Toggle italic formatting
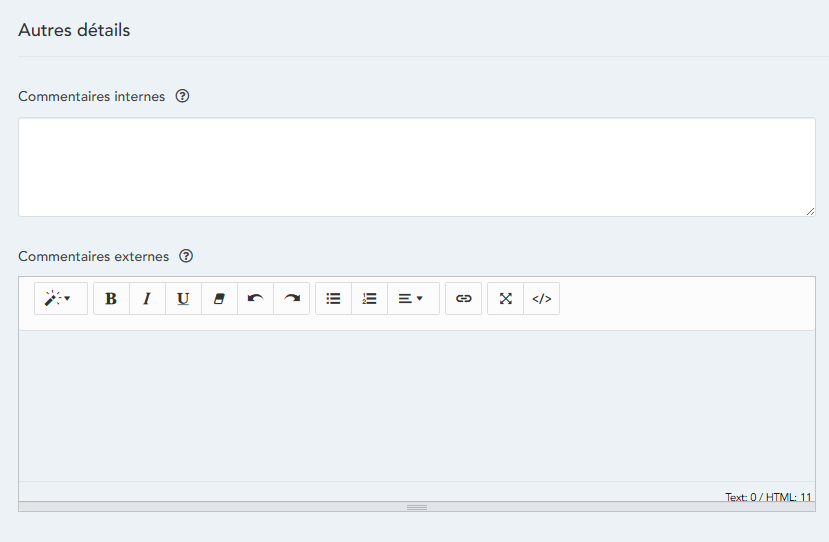 click(147, 299)
